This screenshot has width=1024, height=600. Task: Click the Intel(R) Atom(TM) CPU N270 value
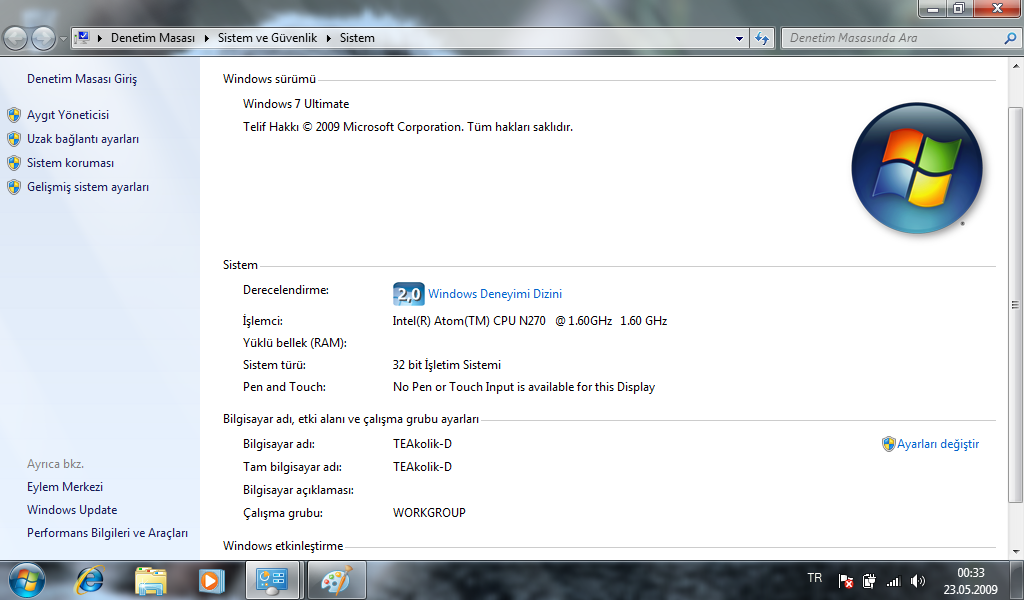(530, 321)
